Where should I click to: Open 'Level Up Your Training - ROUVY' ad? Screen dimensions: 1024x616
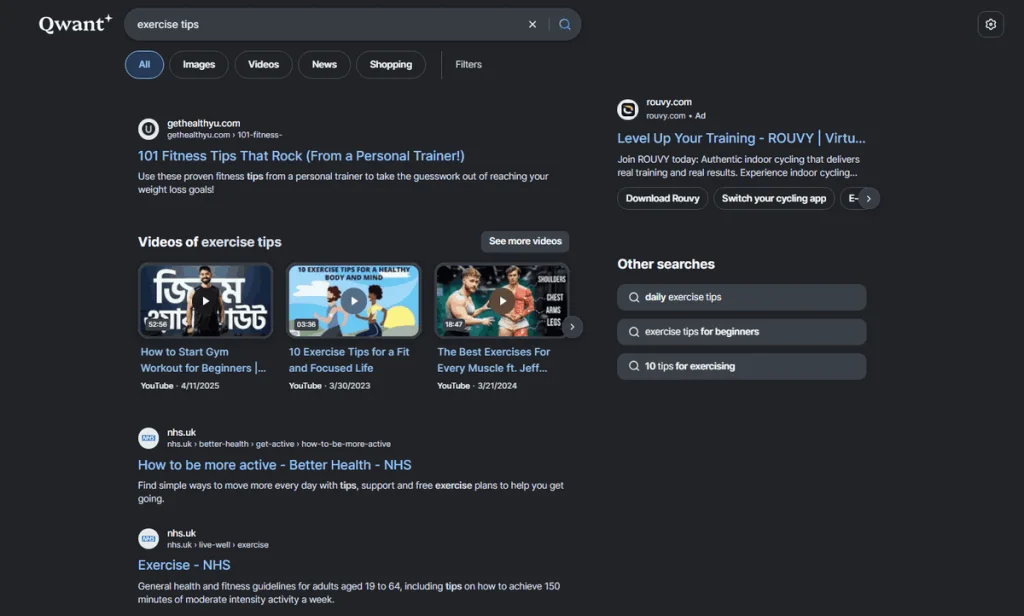(741, 138)
